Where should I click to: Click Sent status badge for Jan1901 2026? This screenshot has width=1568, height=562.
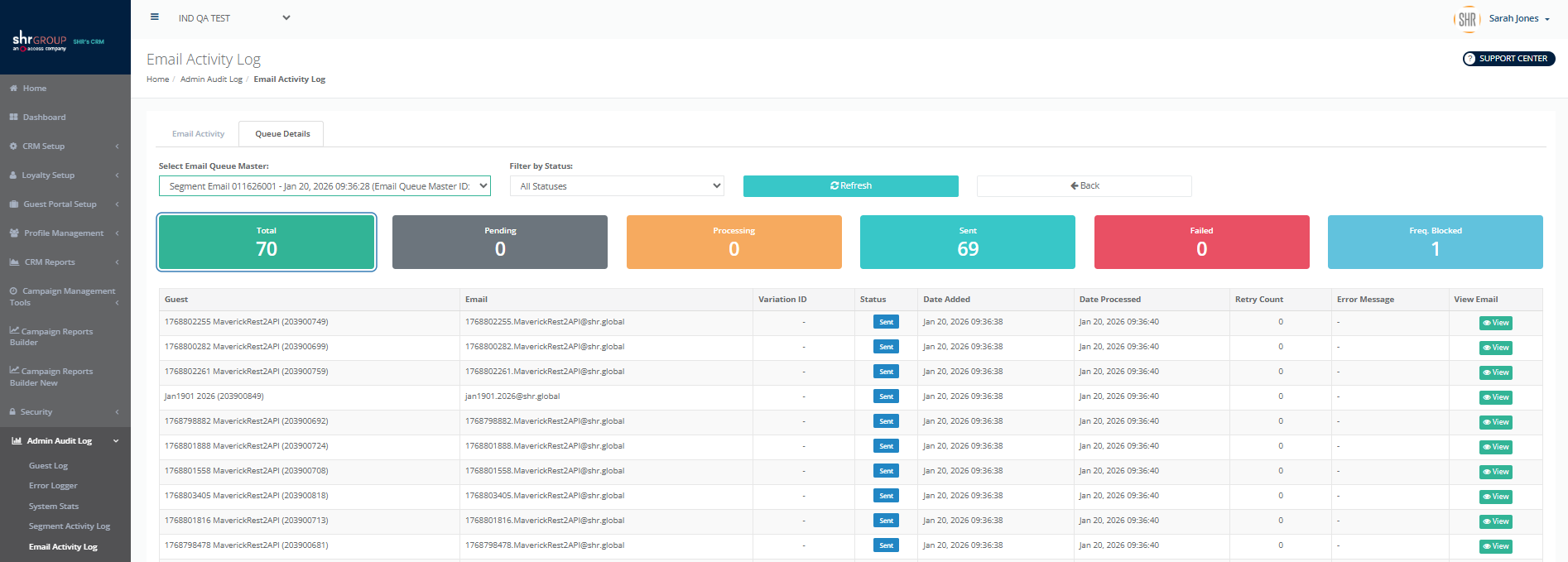point(886,396)
